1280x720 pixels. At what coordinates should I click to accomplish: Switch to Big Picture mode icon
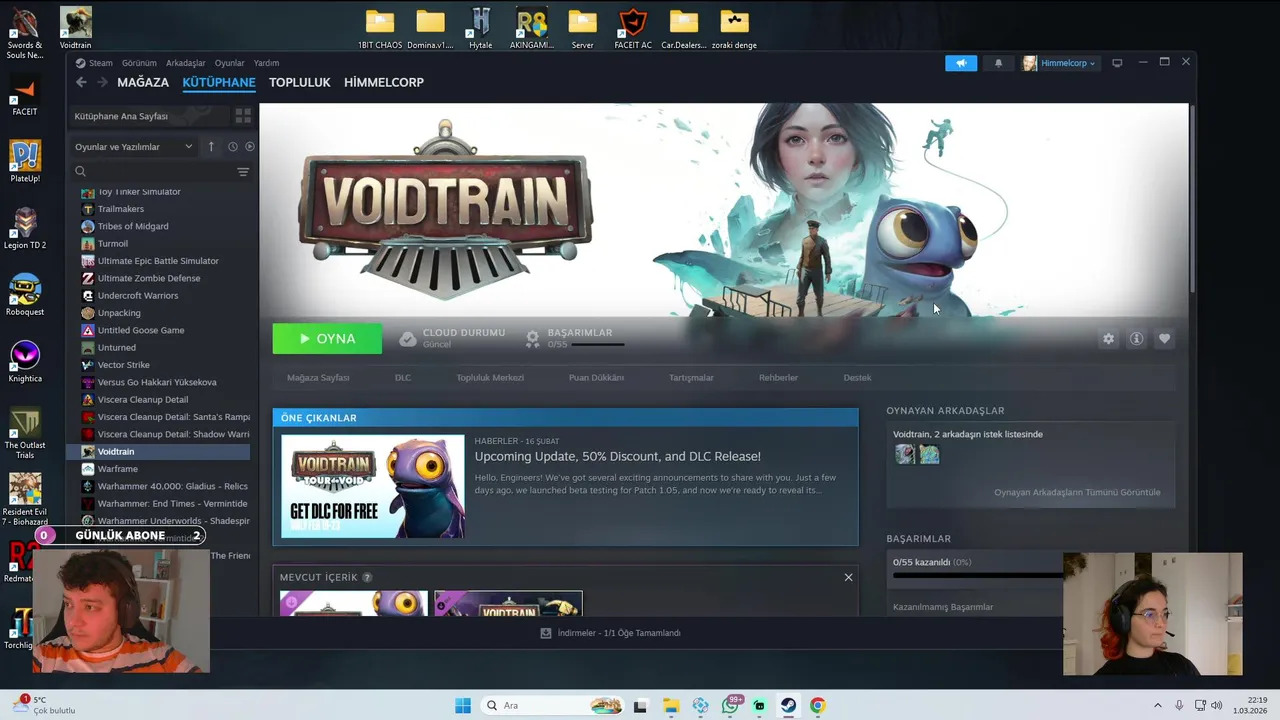(x=1117, y=63)
